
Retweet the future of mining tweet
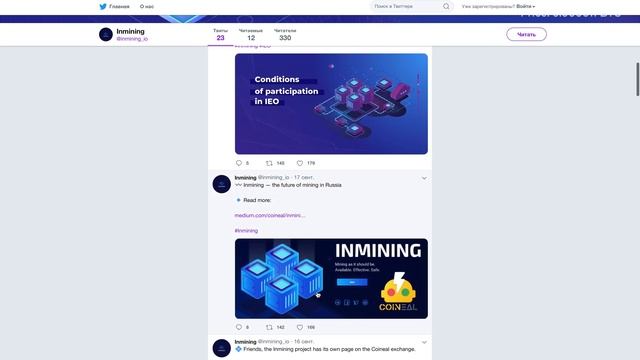269,327
